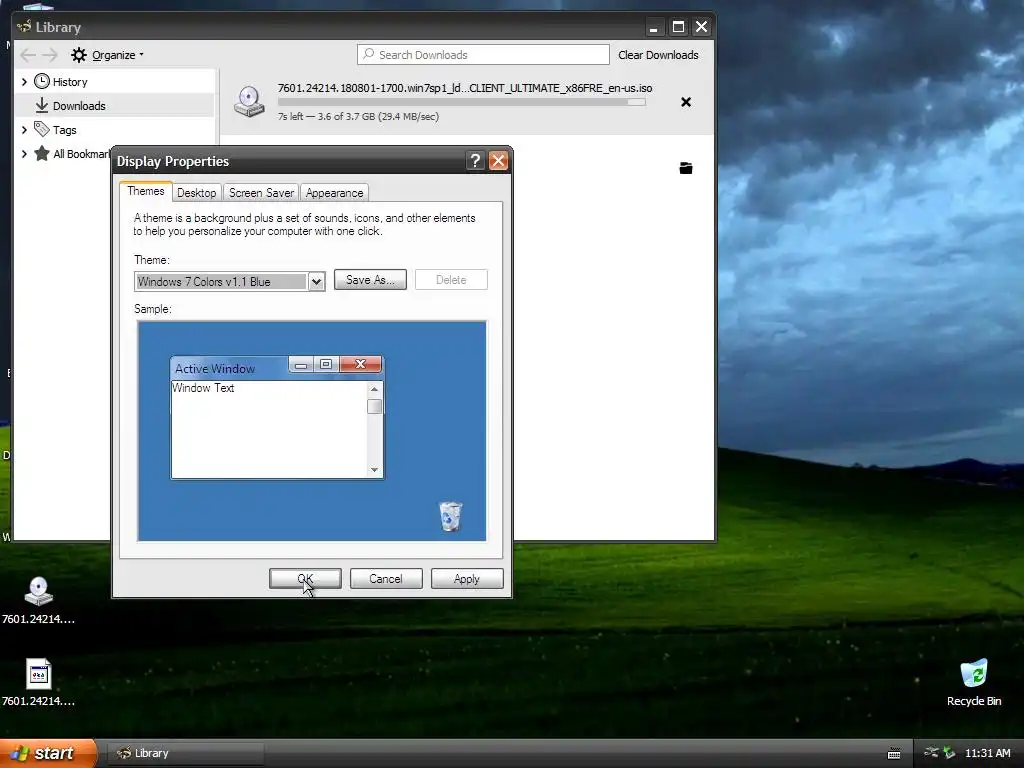Click the Windows 7 Colors theme combo box
1024x768 pixels.
point(229,281)
